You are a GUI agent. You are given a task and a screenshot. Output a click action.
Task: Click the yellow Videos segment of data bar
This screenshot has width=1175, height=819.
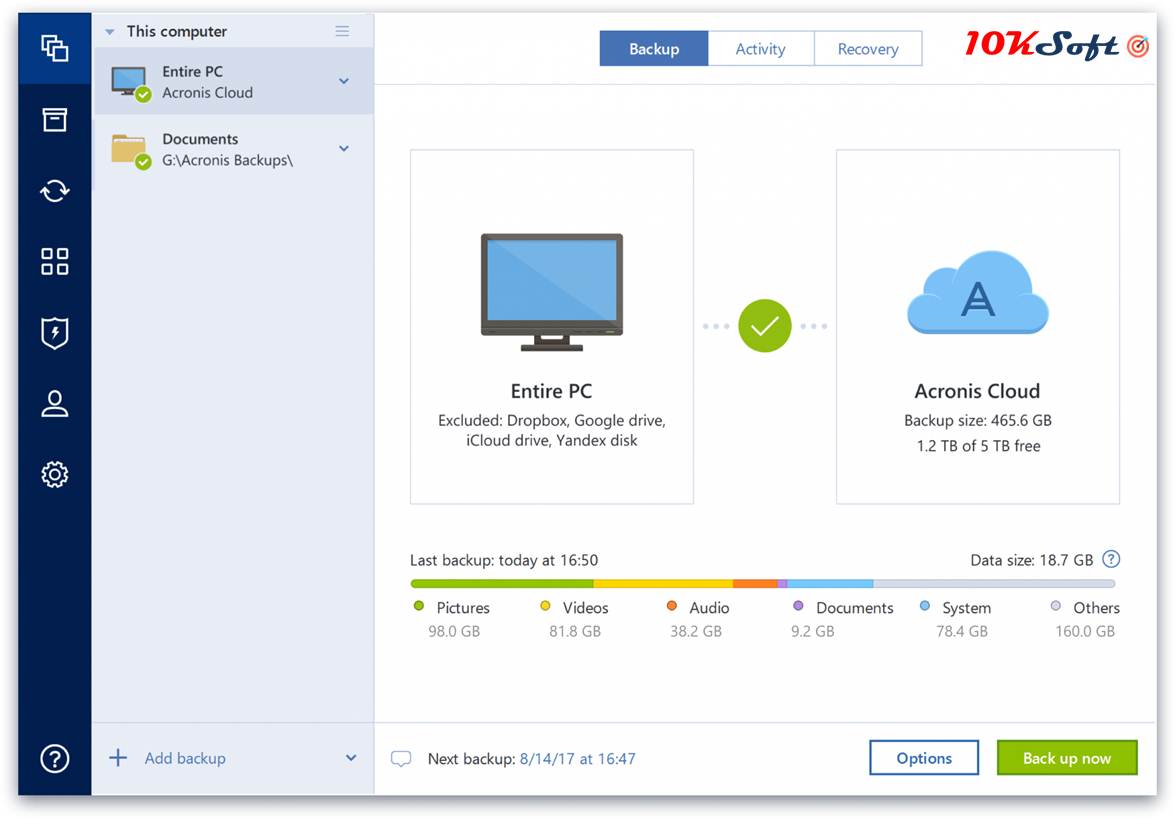(x=663, y=583)
